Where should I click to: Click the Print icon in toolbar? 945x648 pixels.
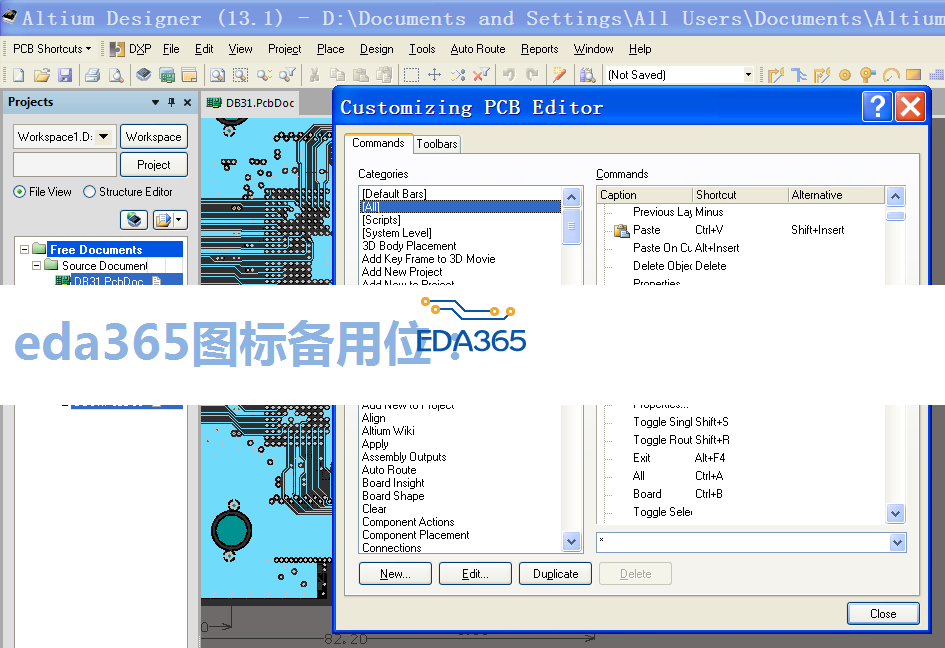[x=92, y=75]
